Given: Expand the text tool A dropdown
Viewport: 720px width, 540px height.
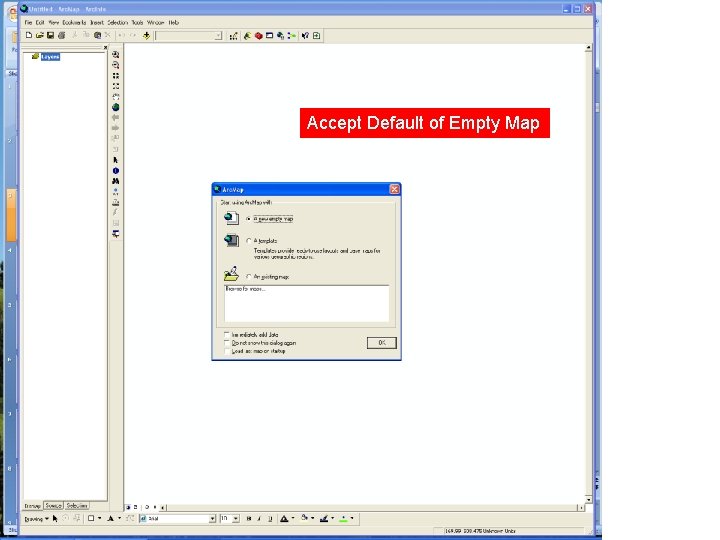Looking at the screenshot, I should coord(119,518).
